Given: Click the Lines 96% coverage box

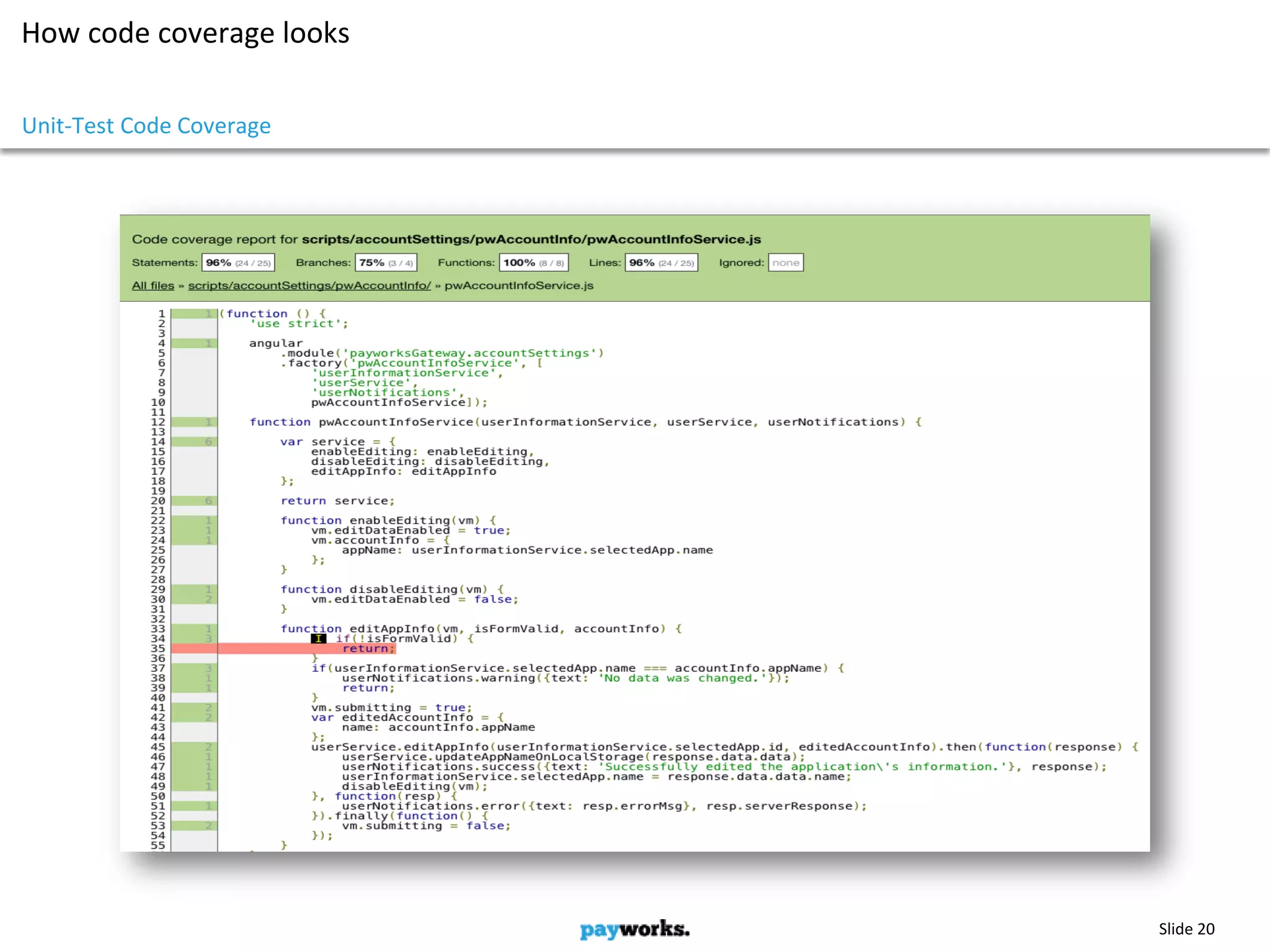Looking at the screenshot, I should pos(661,263).
